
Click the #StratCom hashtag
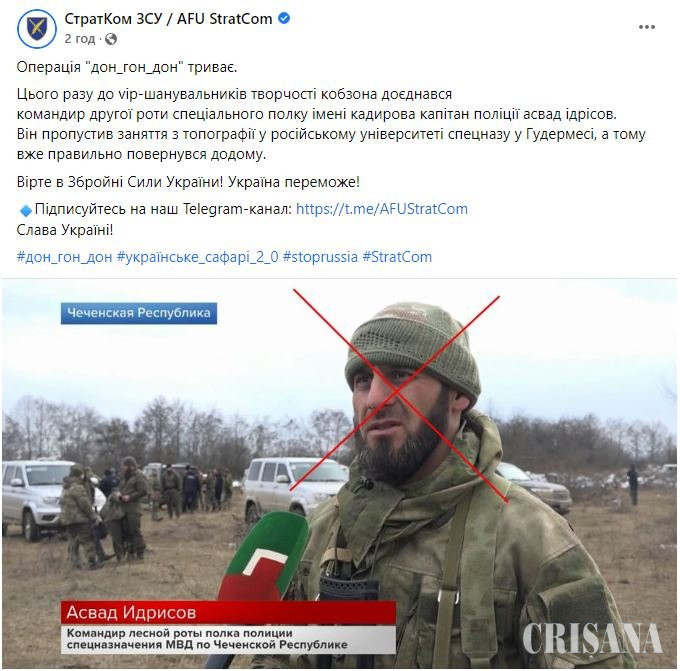[397, 257]
